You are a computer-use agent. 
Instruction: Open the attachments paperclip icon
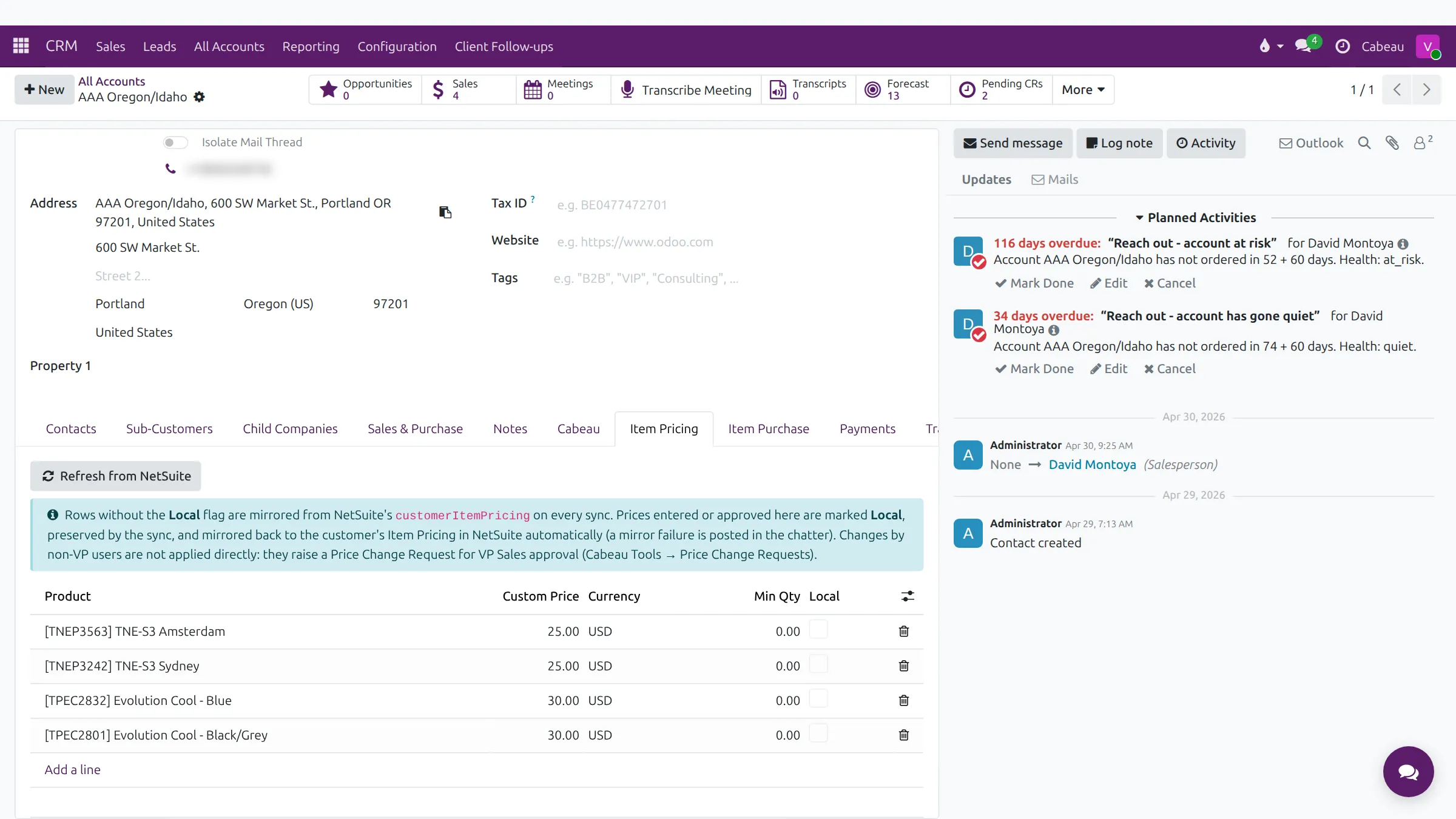(x=1392, y=143)
